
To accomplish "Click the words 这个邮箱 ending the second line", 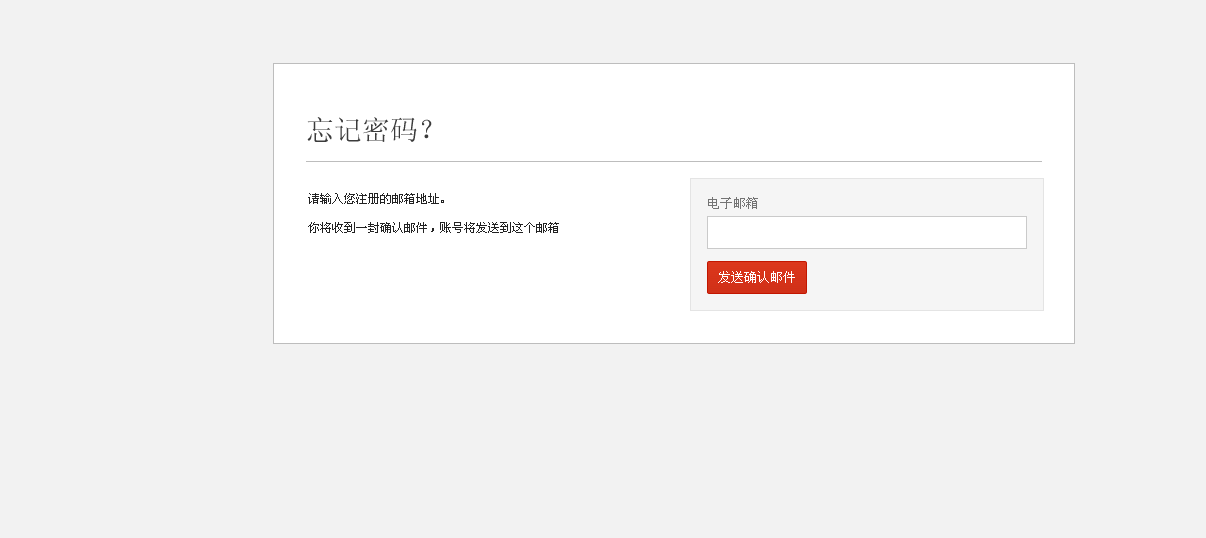I will [535, 228].
